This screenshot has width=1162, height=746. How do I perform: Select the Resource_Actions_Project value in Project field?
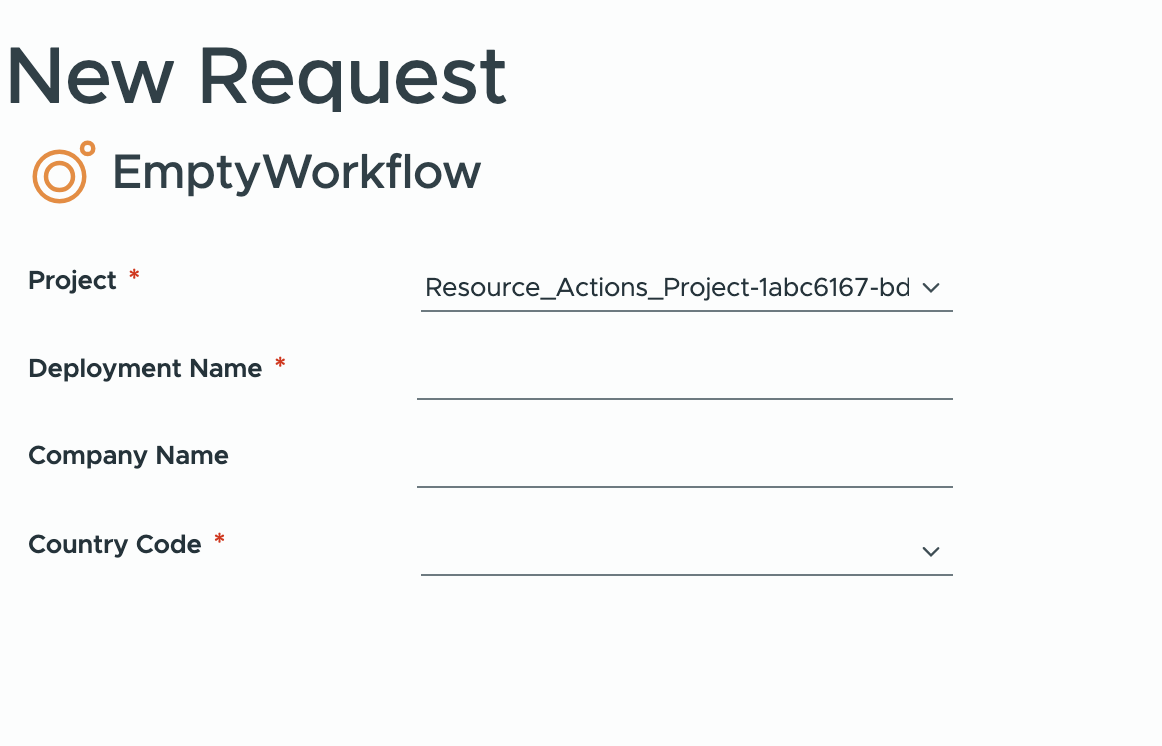[667, 287]
